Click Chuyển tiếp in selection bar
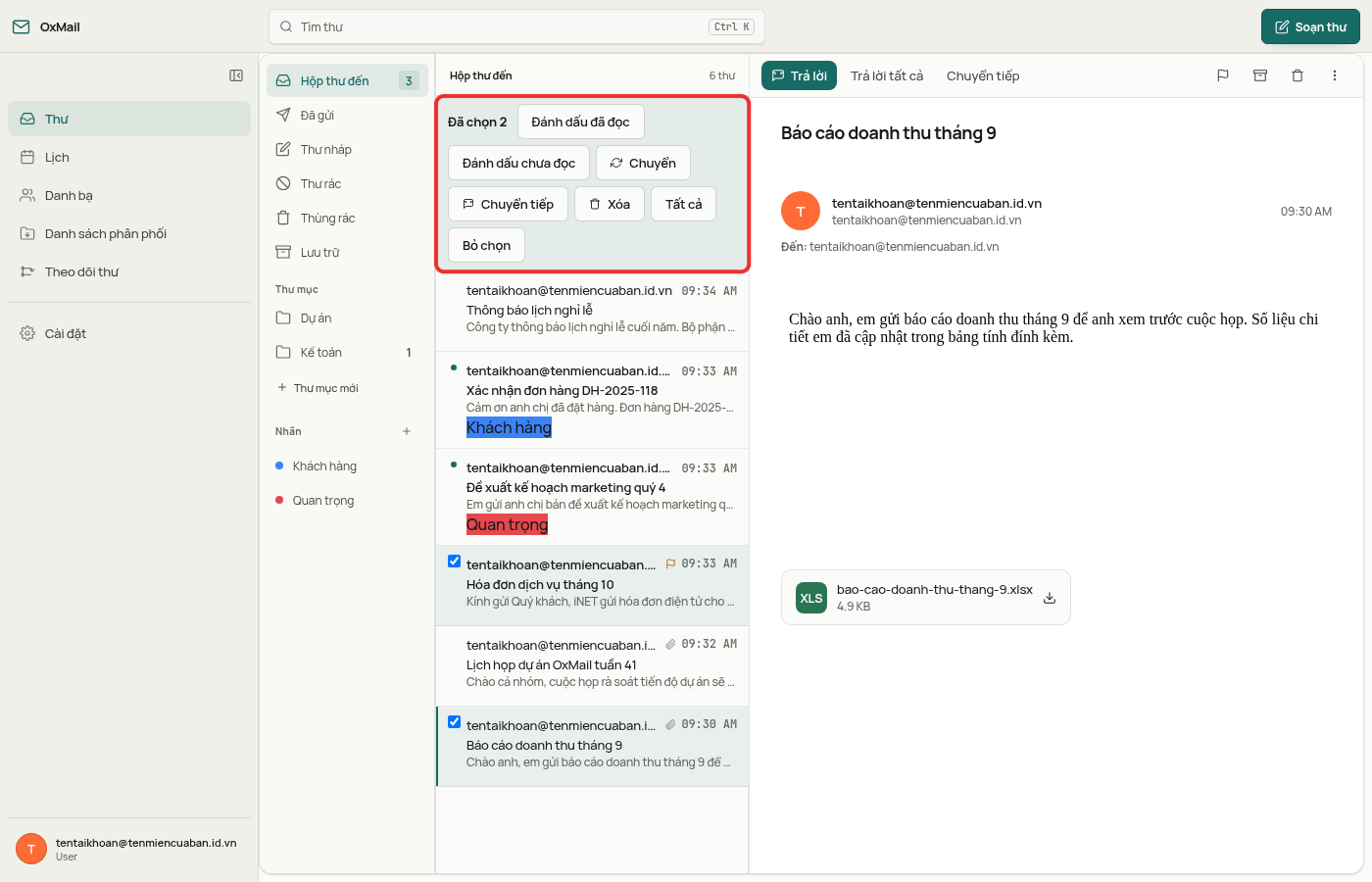Image resolution: width=1372 pixels, height=882 pixels. click(508, 204)
